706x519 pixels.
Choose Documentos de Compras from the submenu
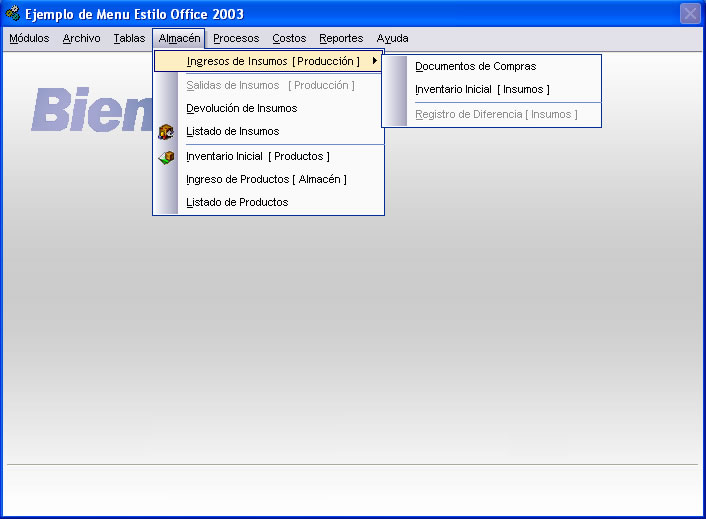pyautogui.click(x=475, y=66)
